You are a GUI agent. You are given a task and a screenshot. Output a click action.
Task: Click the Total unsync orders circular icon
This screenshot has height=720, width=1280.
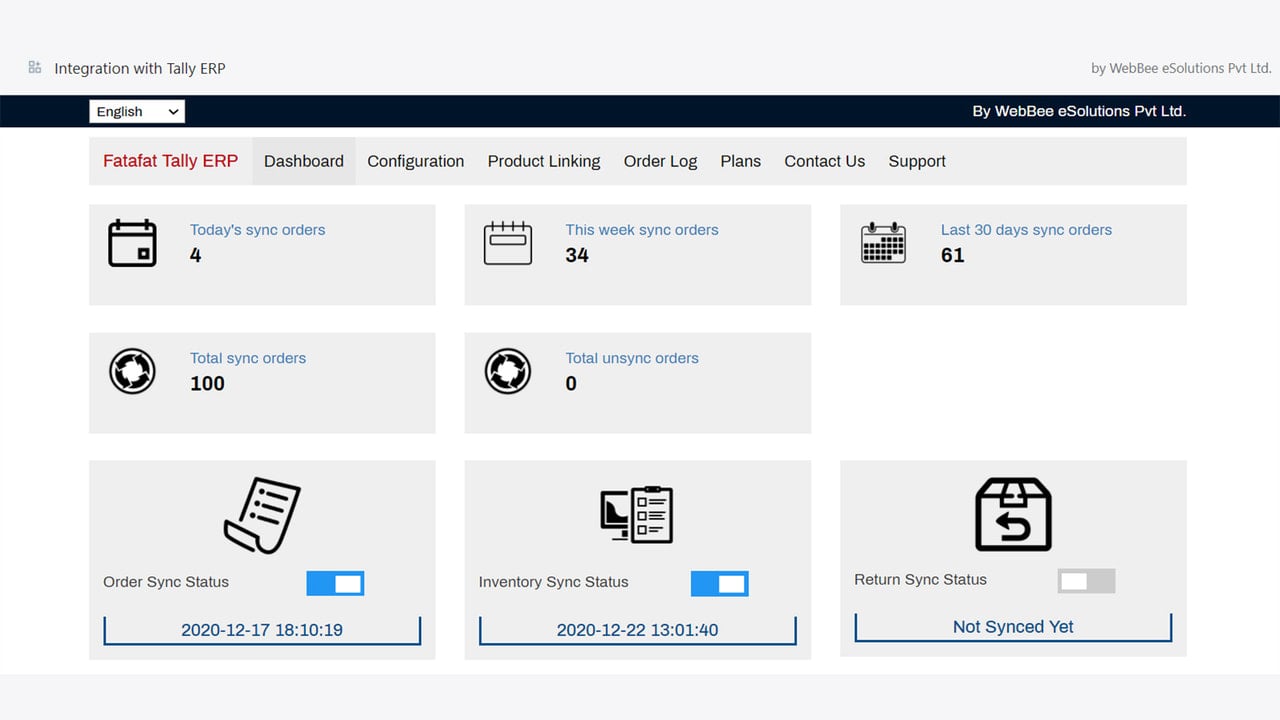point(508,371)
